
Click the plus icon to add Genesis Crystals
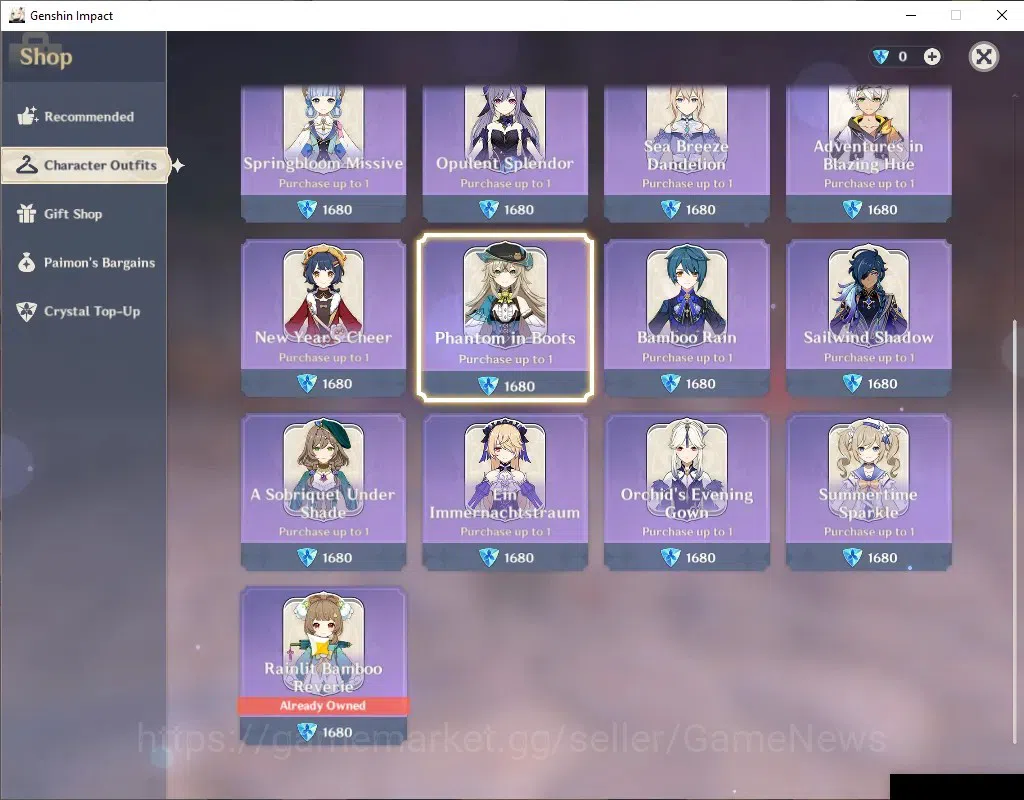coord(932,57)
